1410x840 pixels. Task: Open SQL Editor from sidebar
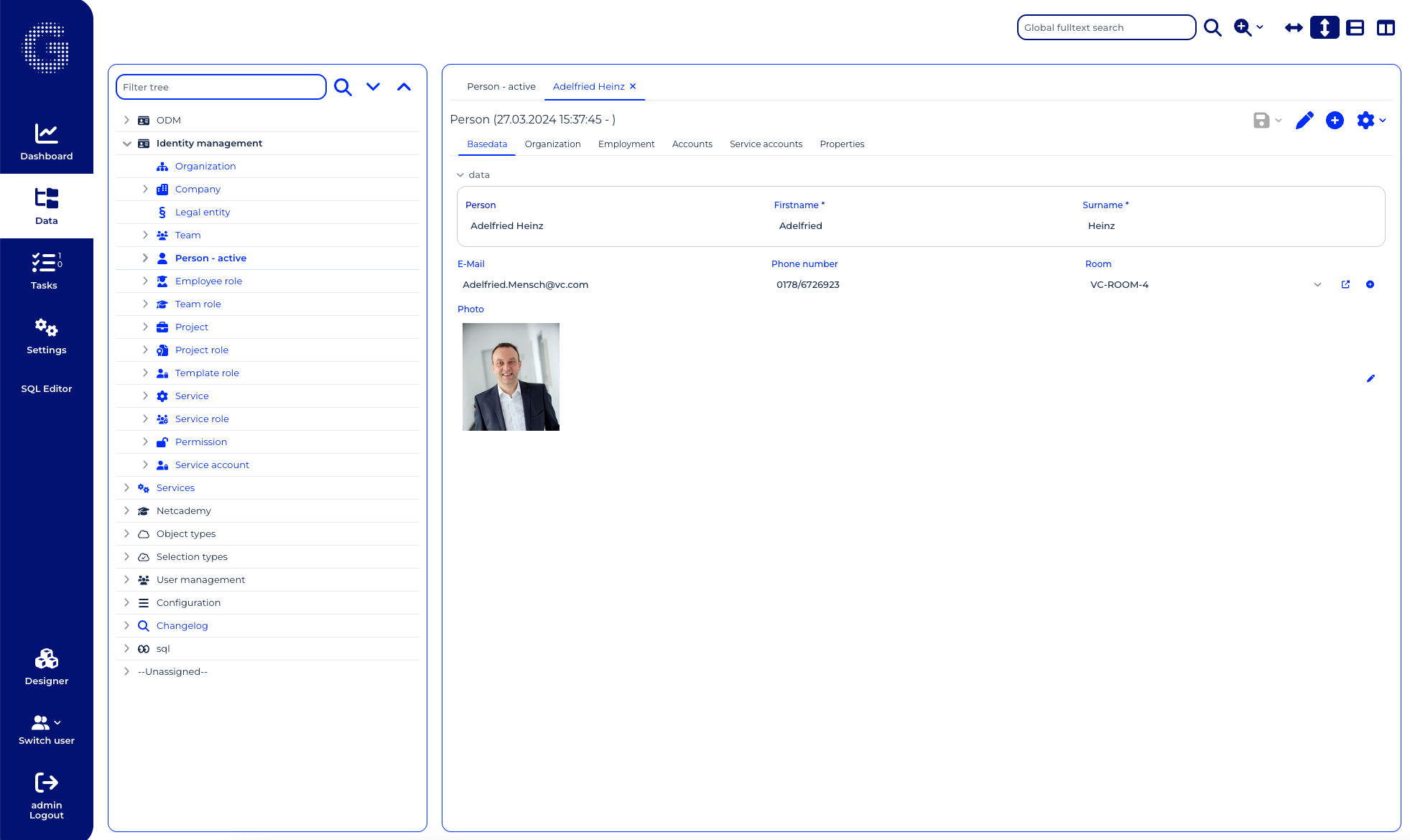click(x=46, y=388)
